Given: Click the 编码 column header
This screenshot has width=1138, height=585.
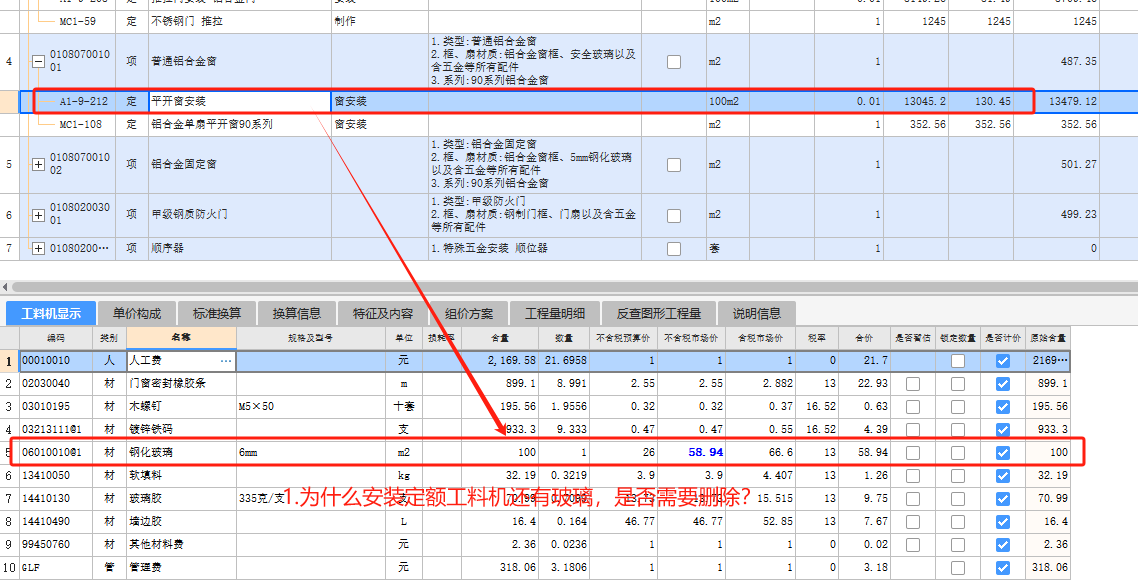Looking at the screenshot, I should tap(56, 338).
